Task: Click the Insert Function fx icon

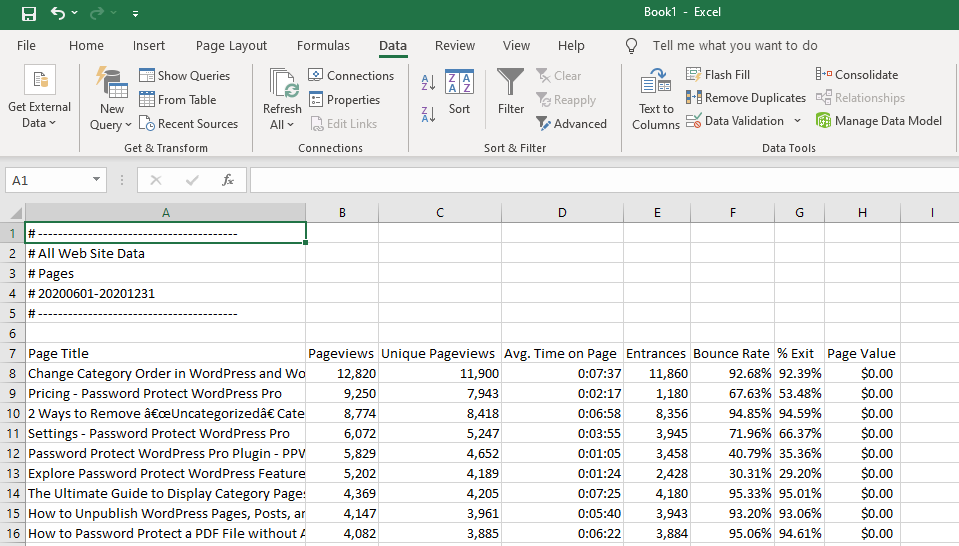Action: (228, 180)
